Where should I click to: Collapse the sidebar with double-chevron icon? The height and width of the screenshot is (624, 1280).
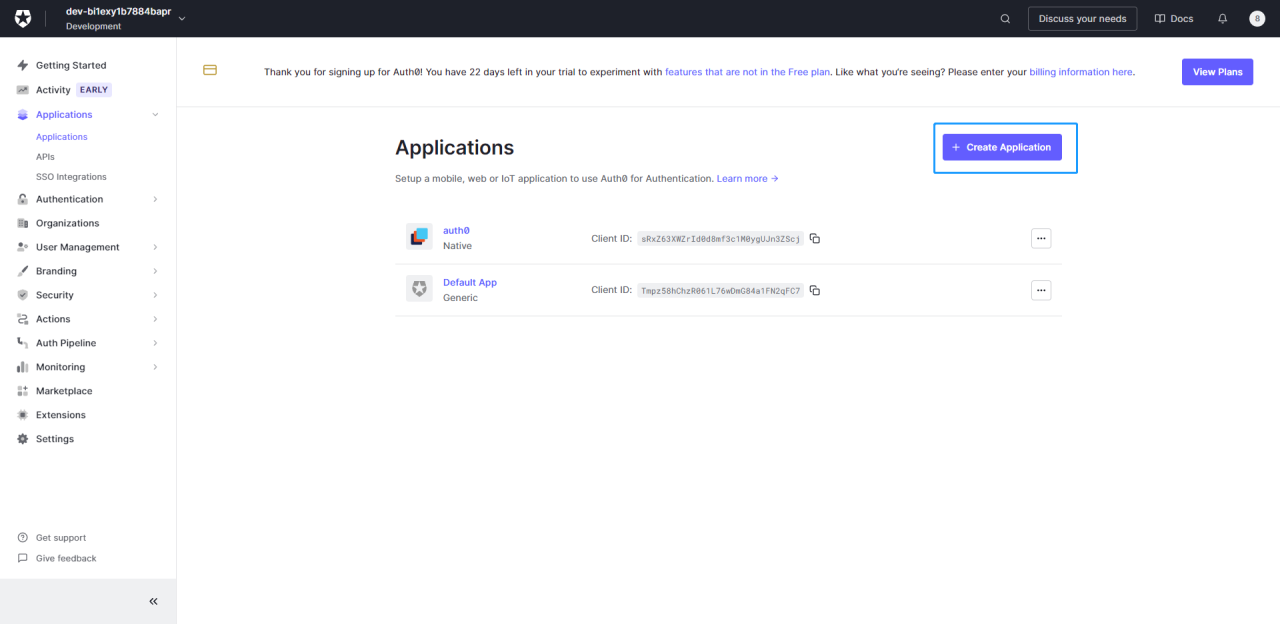click(153, 601)
